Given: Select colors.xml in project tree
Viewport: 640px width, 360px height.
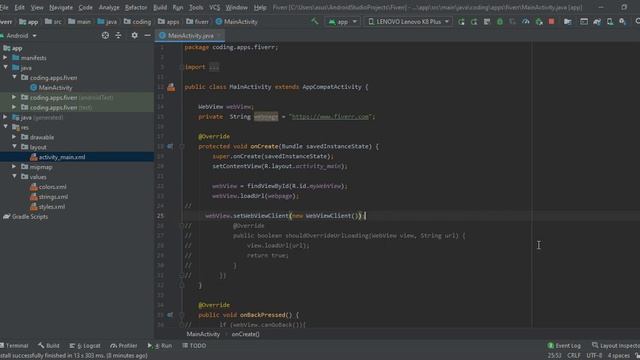Looking at the screenshot, I should pos(48,187).
